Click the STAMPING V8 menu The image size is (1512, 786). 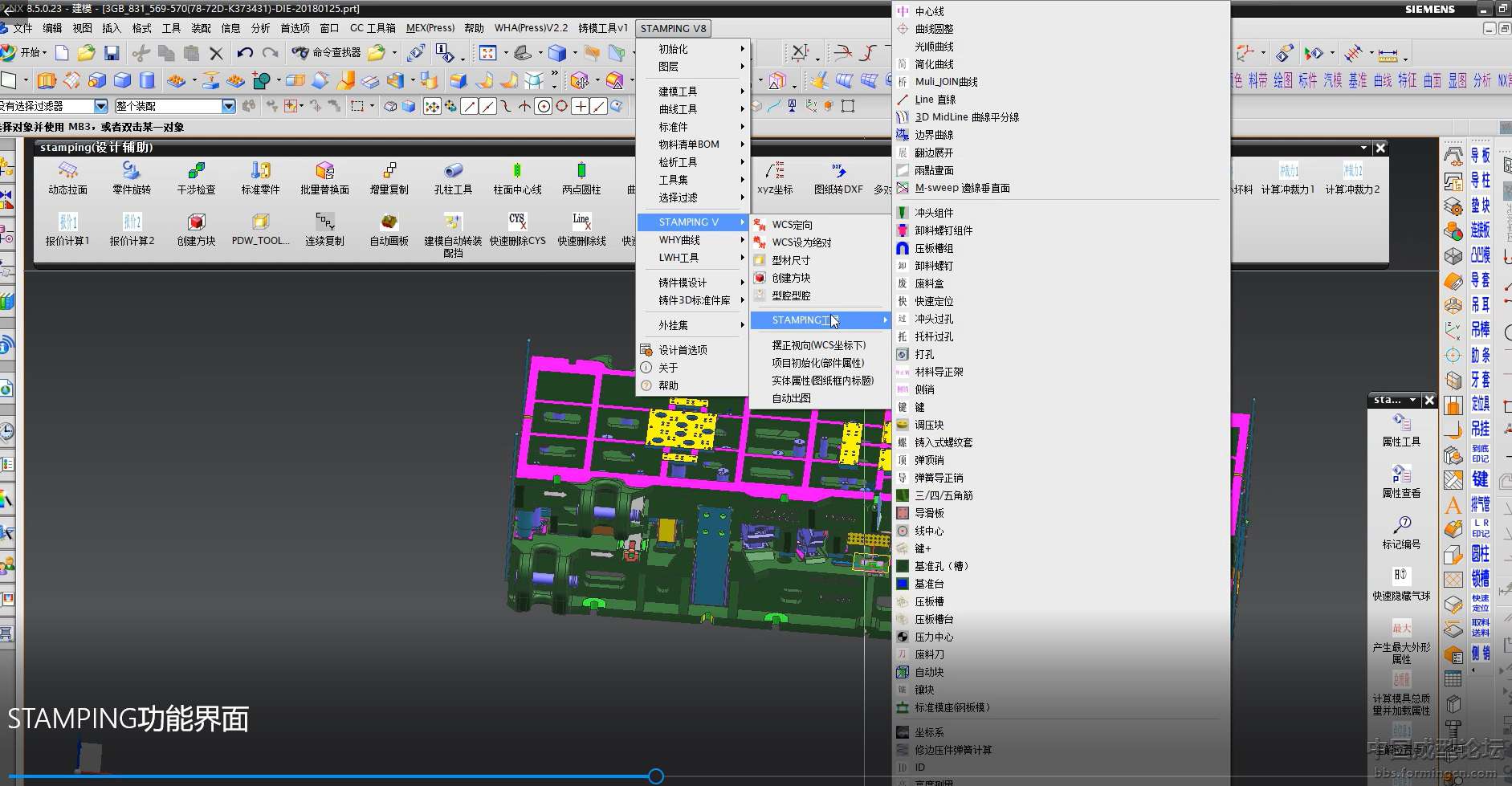click(673, 28)
